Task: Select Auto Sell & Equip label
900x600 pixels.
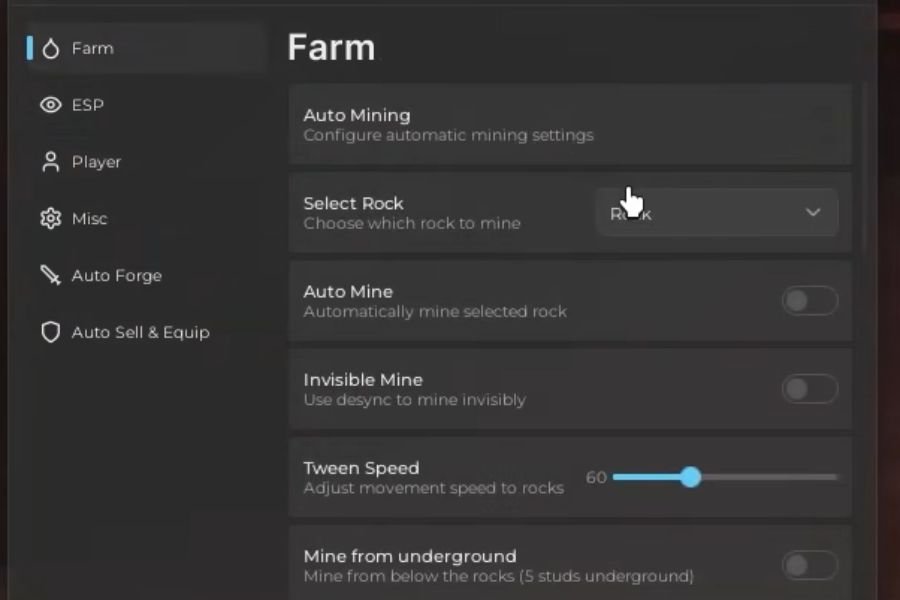Action: [140, 333]
